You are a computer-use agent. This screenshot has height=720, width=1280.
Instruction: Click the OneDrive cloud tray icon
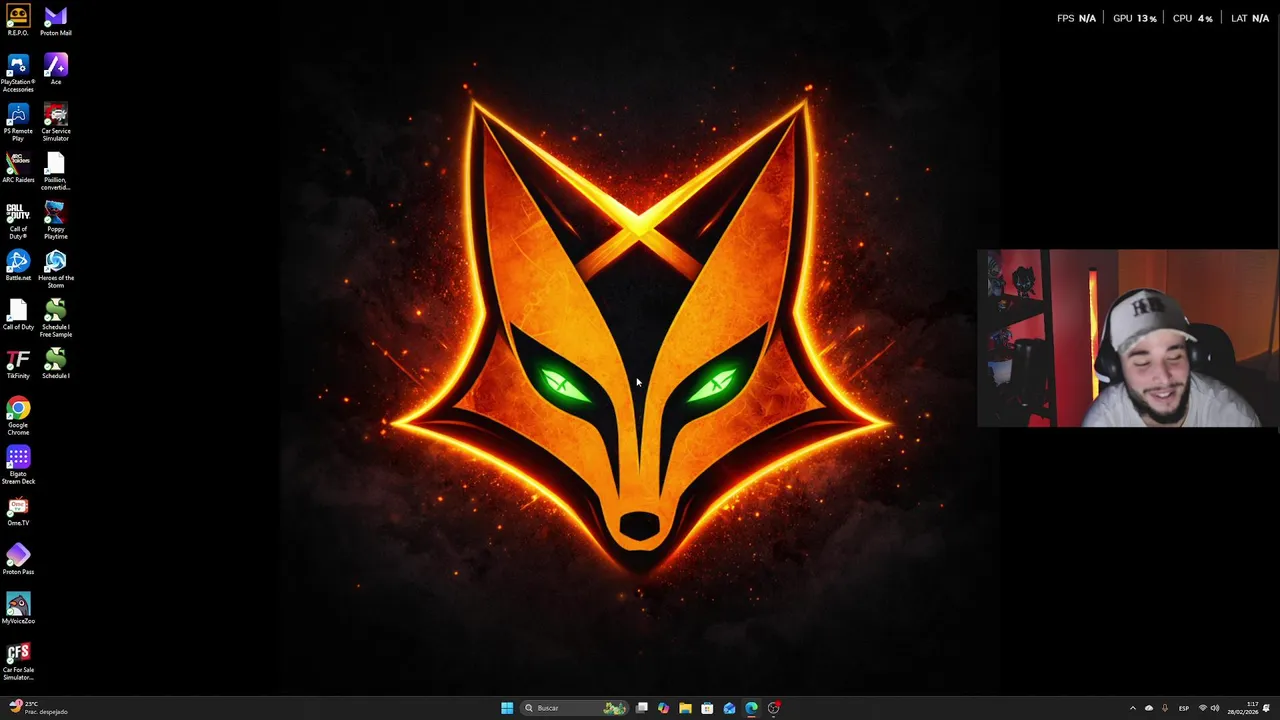(1148, 708)
